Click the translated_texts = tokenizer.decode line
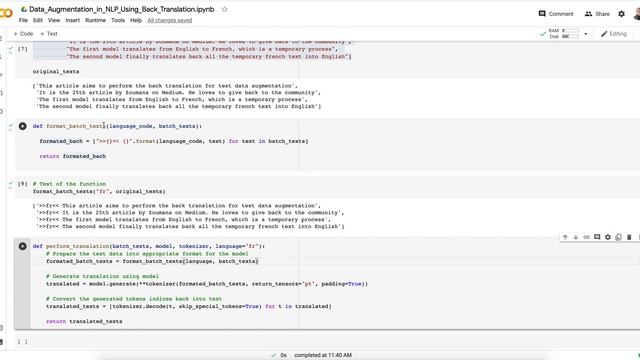640x360 pixels. coord(189,307)
